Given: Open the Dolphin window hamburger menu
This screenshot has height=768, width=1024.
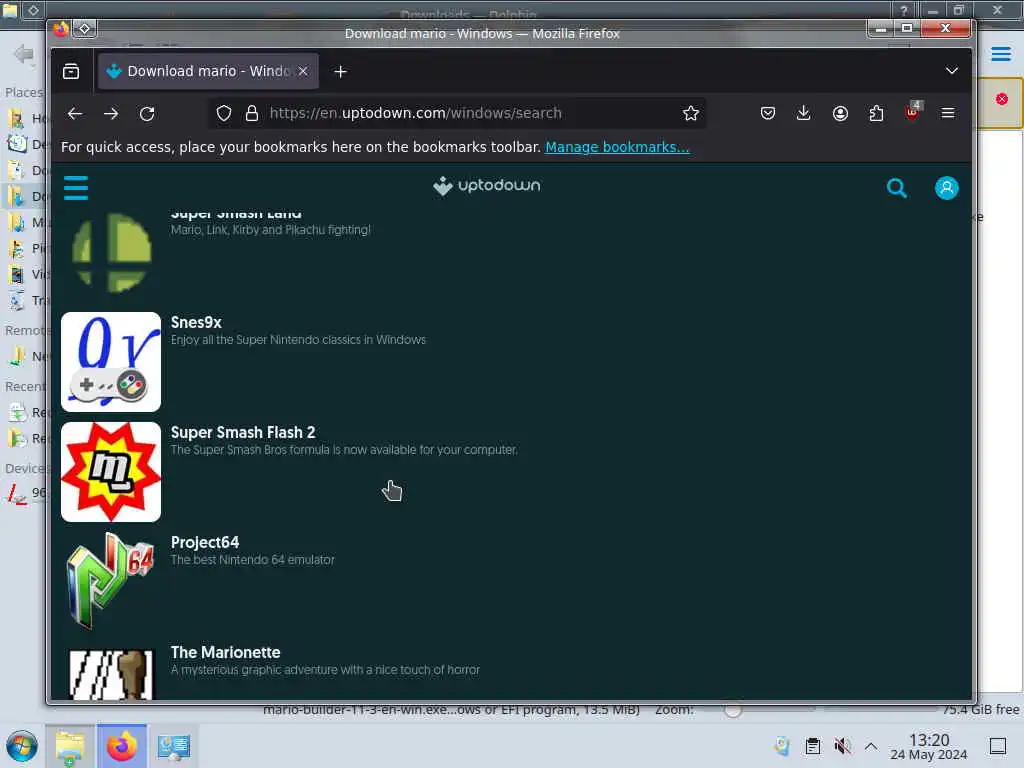Looking at the screenshot, I should (1000, 54).
